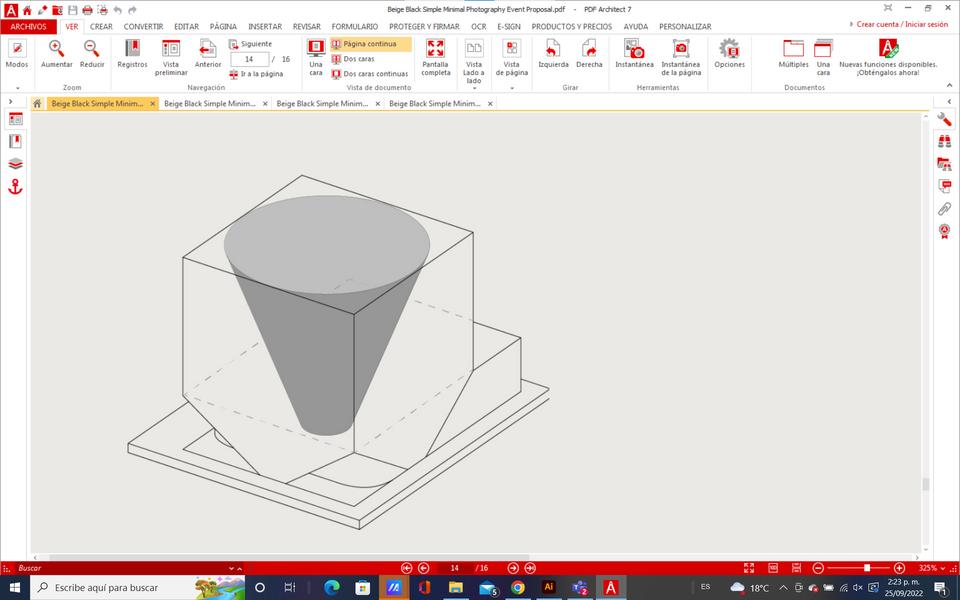The width and height of the screenshot is (960, 600).
Task: Click the ribbon page number field
Action: pos(249,59)
